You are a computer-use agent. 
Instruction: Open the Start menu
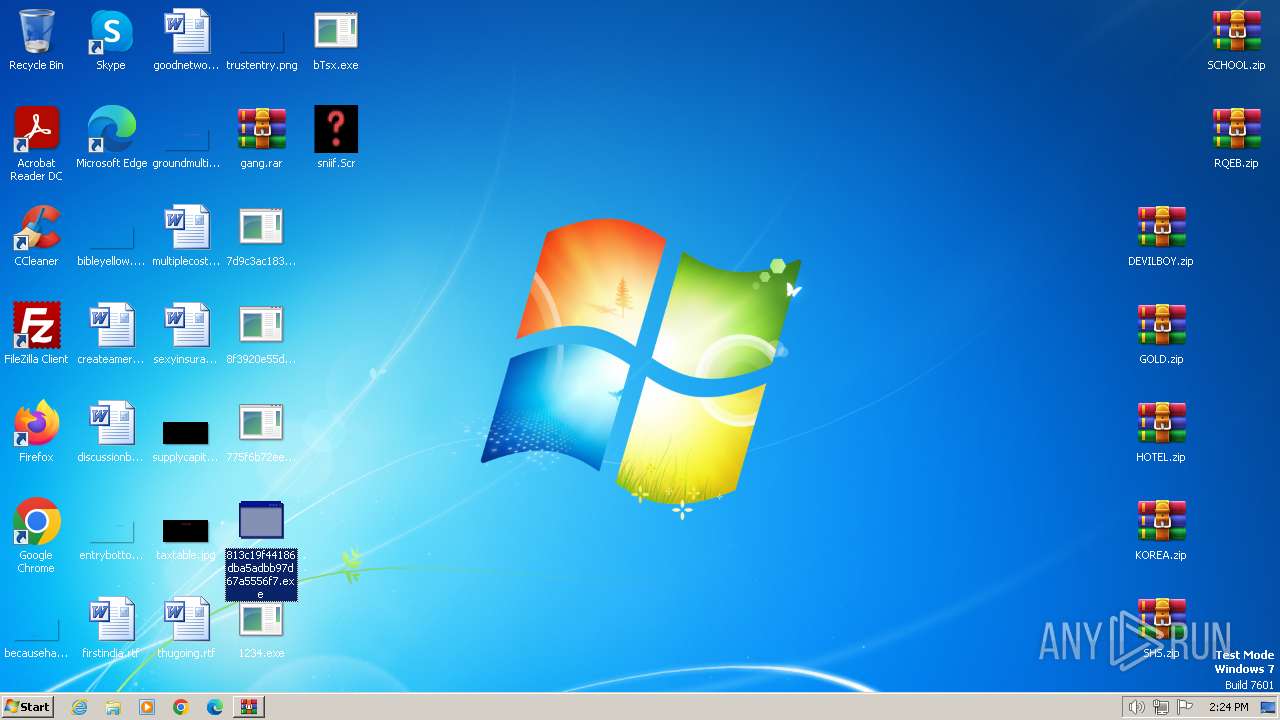click(27, 707)
